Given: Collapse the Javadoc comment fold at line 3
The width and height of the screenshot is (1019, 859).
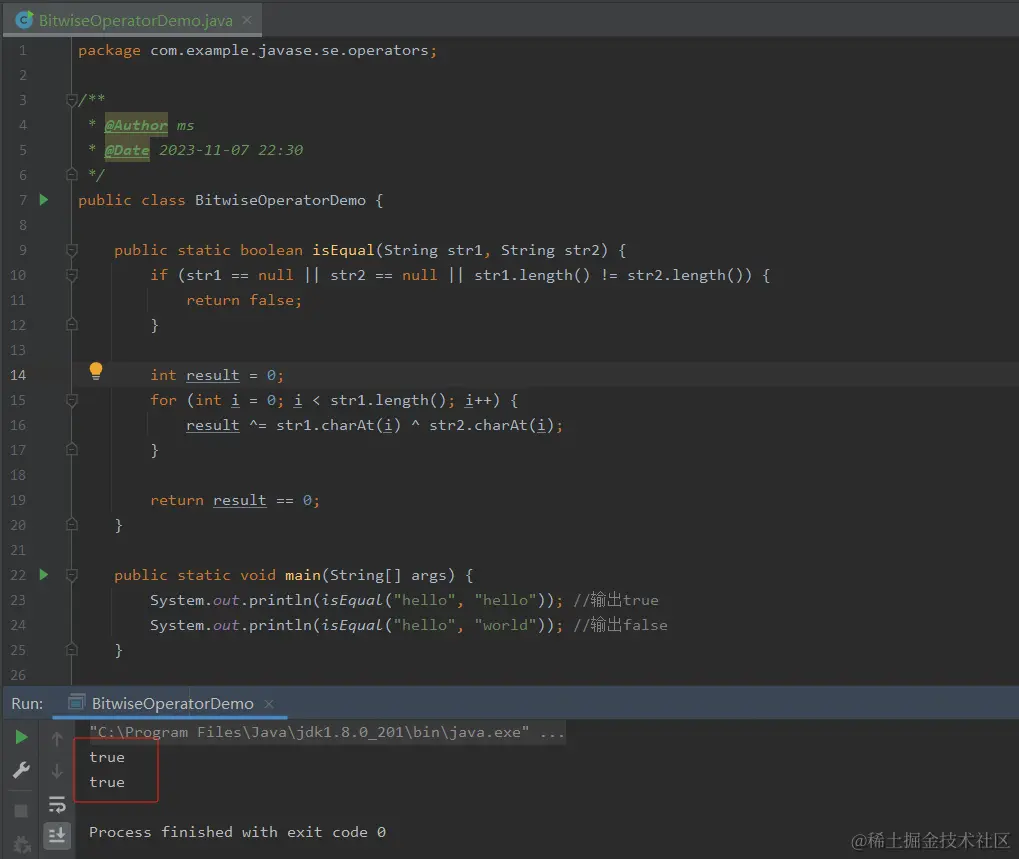Looking at the screenshot, I should [72, 100].
